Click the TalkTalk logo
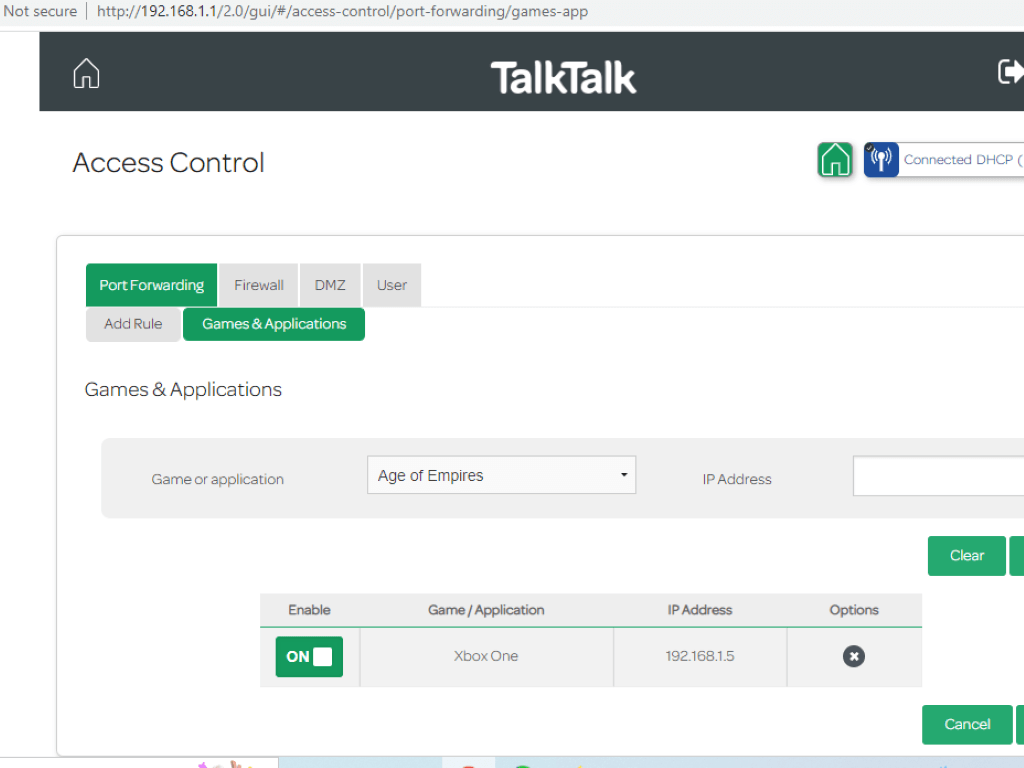1024x768 pixels. [563, 78]
